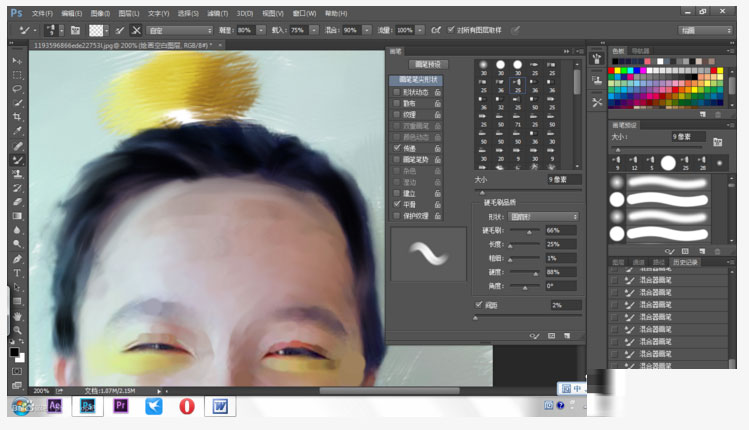Select highlighted brush tip thumbnail 25
This screenshot has height=430, width=749.
click(x=517, y=86)
